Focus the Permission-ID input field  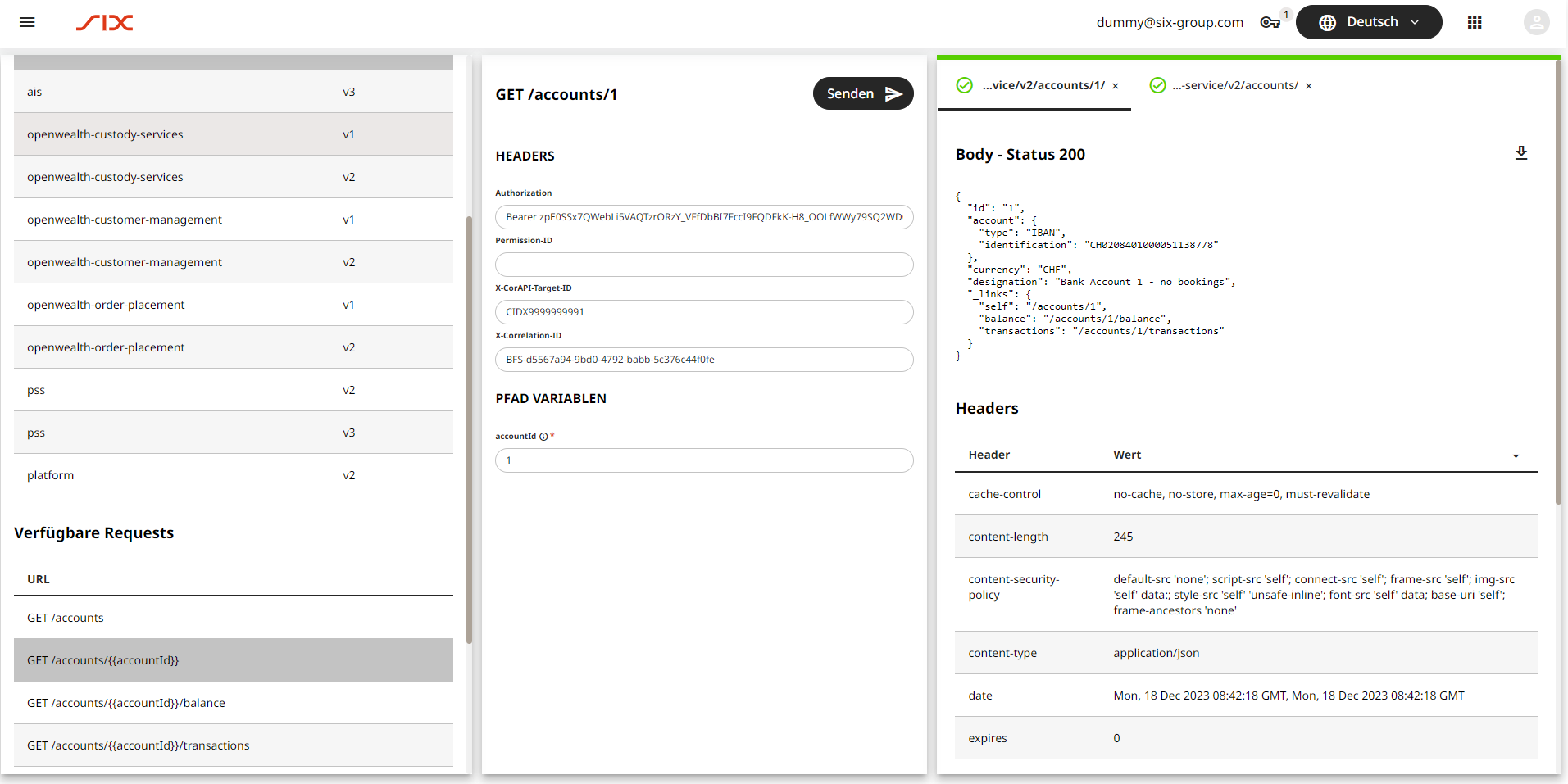click(x=703, y=265)
